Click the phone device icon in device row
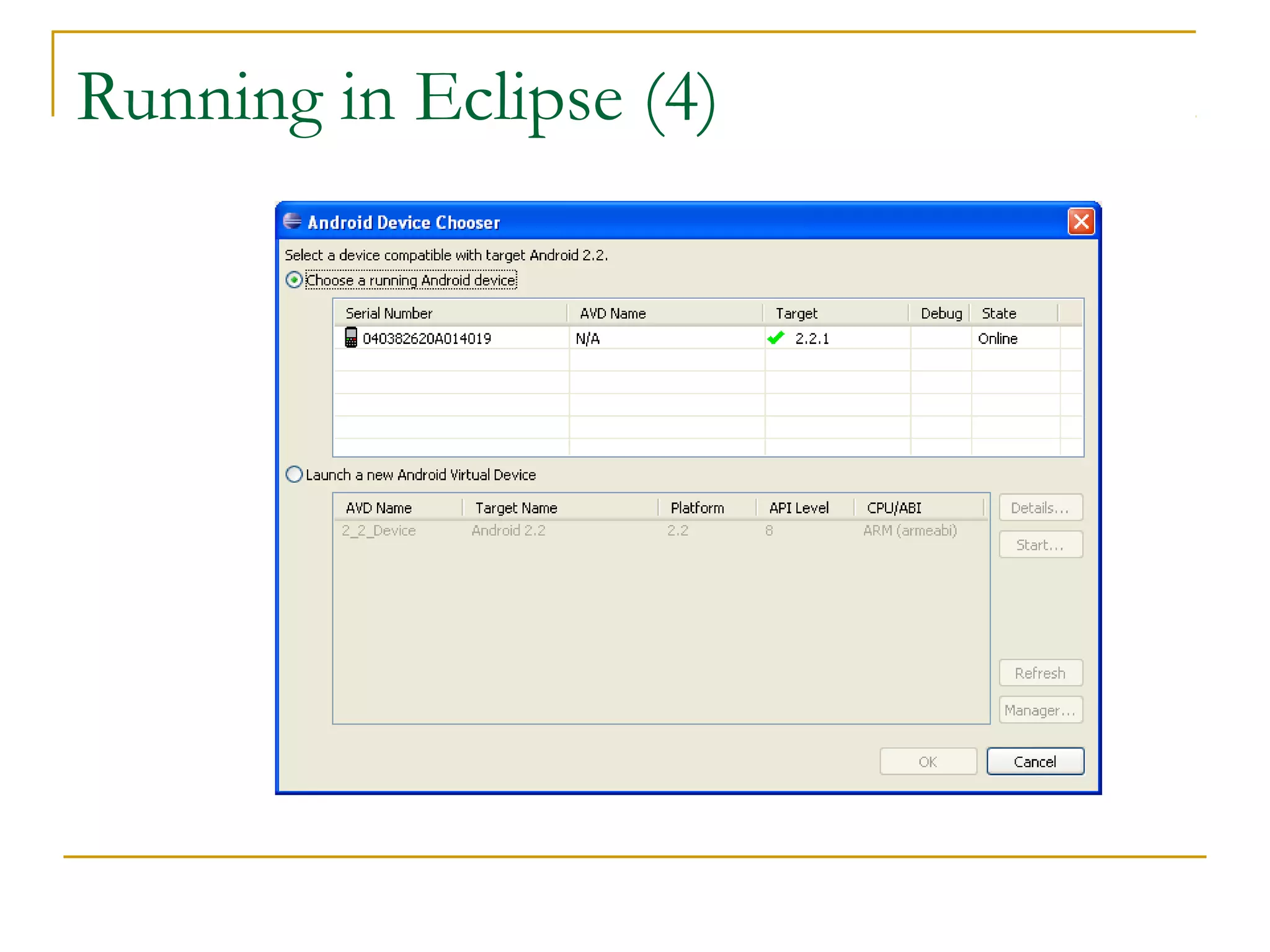This screenshot has width=1270, height=952. tap(351, 338)
